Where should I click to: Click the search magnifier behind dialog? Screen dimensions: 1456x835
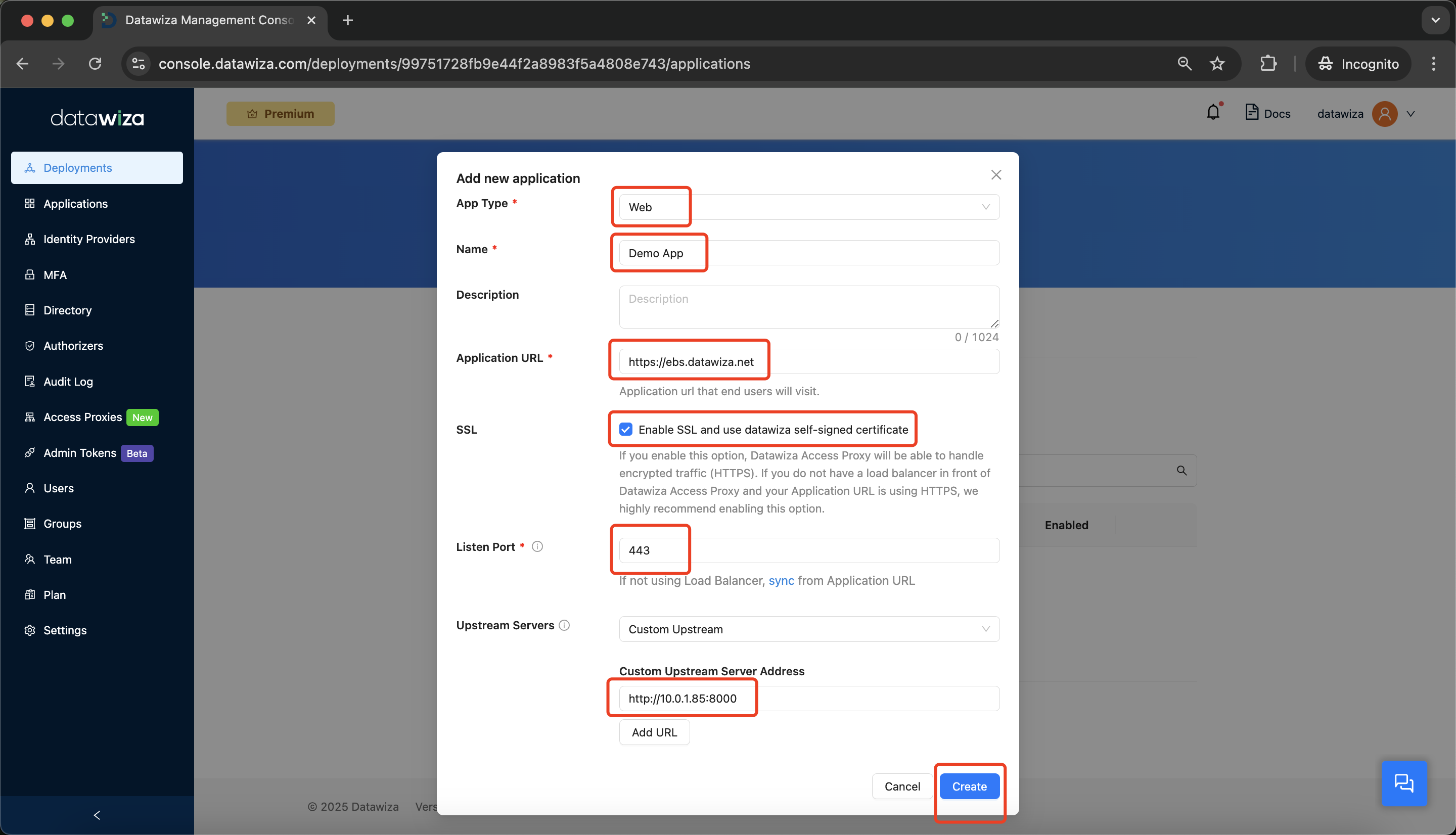click(x=1181, y=470)
